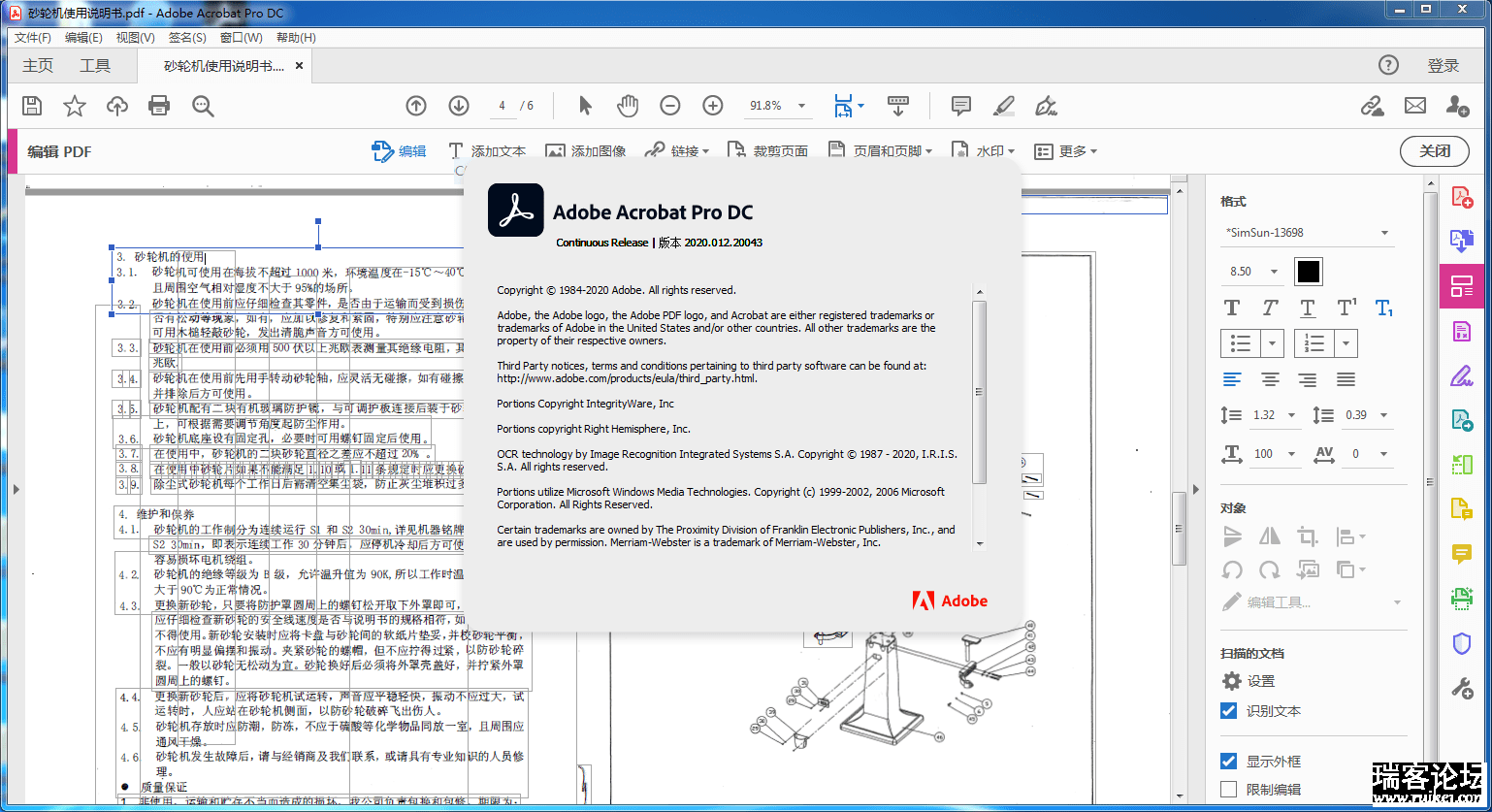This screenshot has width=1492, height=812.
Task: Open line spacing 1.32 dropdown
Action: (1275, 415)
